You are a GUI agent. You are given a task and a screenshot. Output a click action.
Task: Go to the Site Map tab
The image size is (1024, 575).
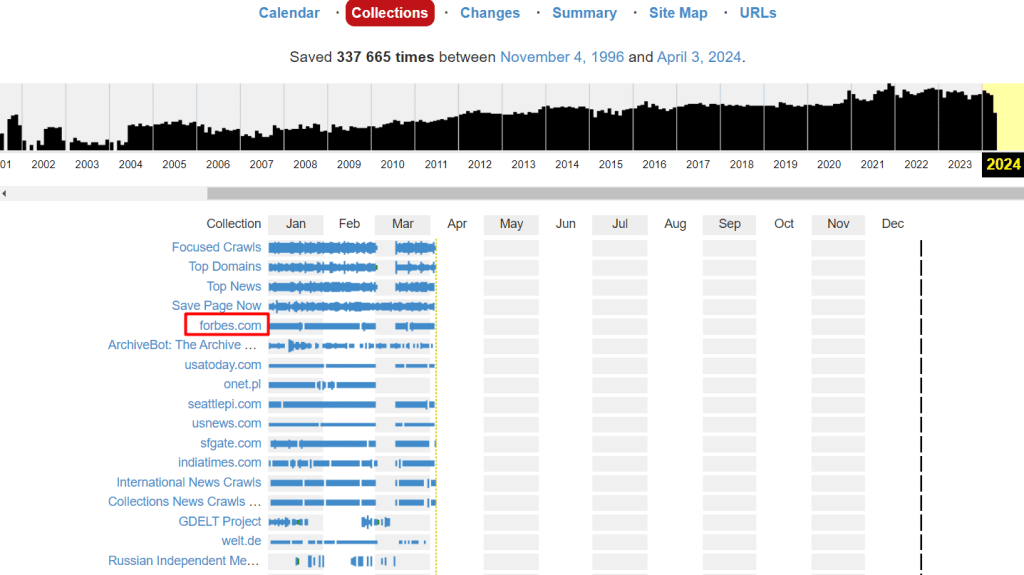point(678,13)
